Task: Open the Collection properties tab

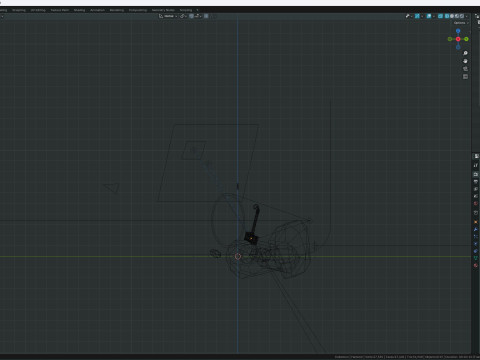Action: coord(476,212)
